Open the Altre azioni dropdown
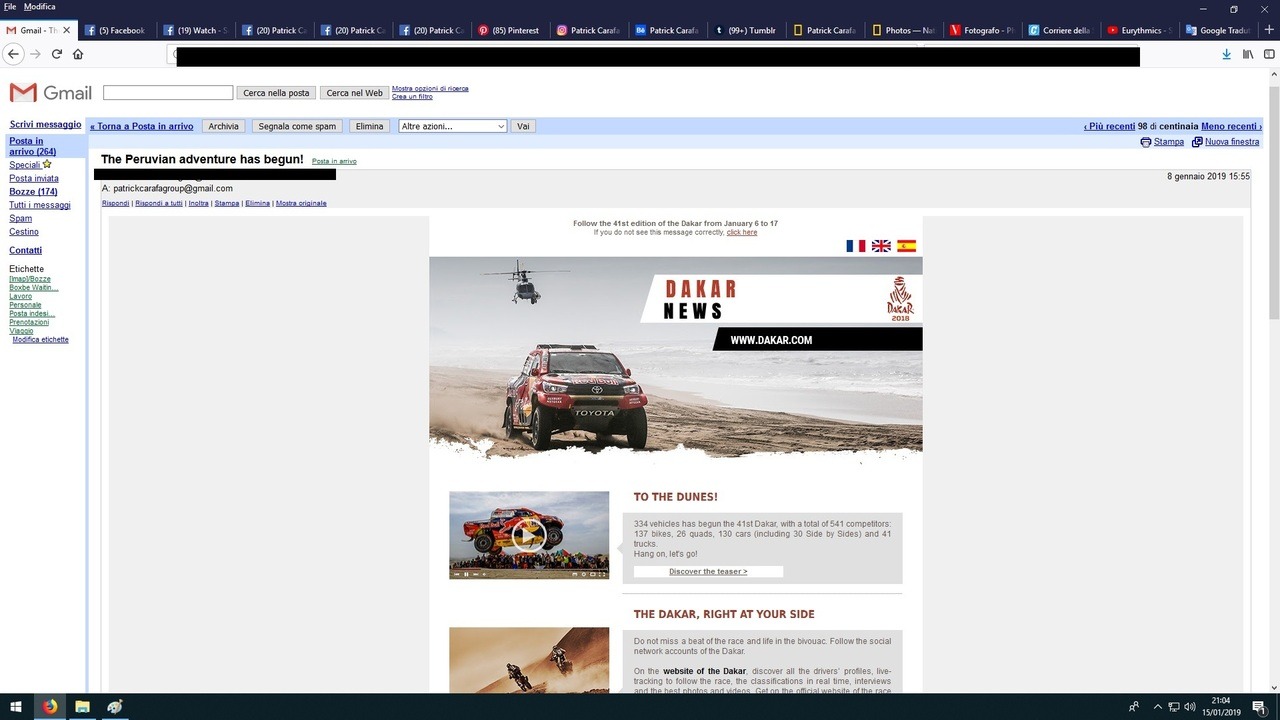The image size is (1280, 720). [x=453, y=126]
